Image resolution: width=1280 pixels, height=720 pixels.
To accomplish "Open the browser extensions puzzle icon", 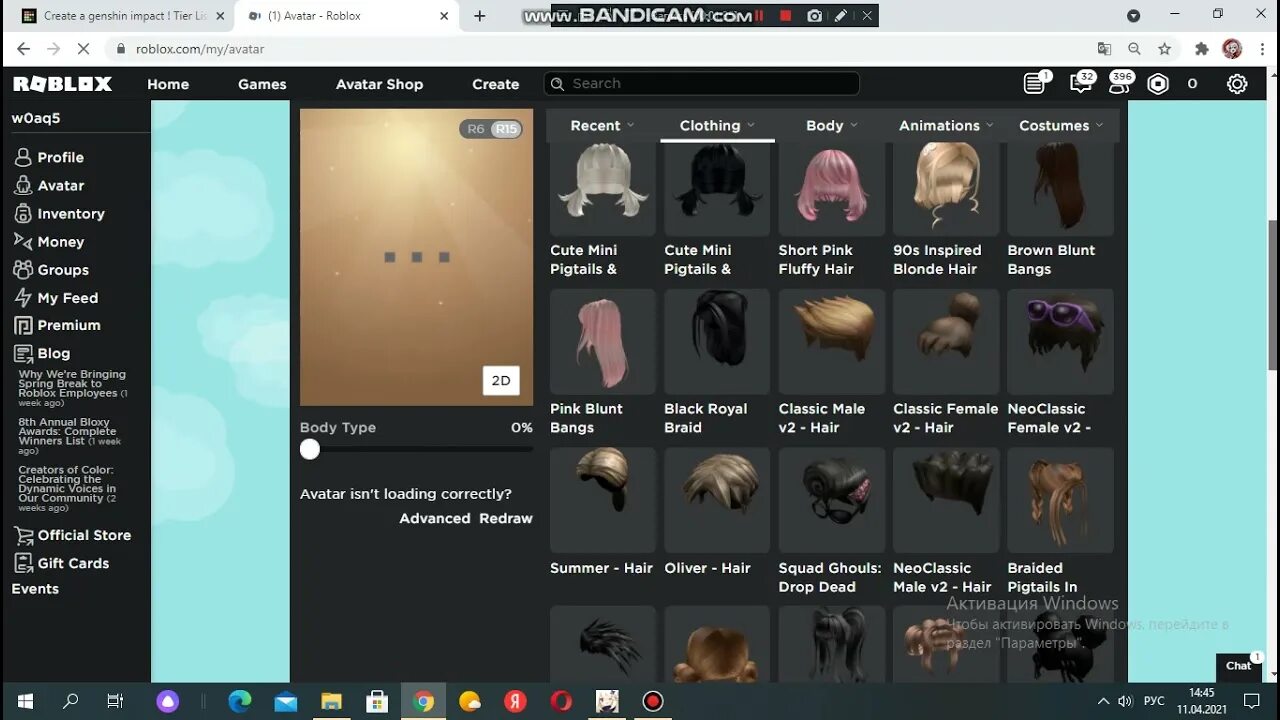I will (1202, 49).
